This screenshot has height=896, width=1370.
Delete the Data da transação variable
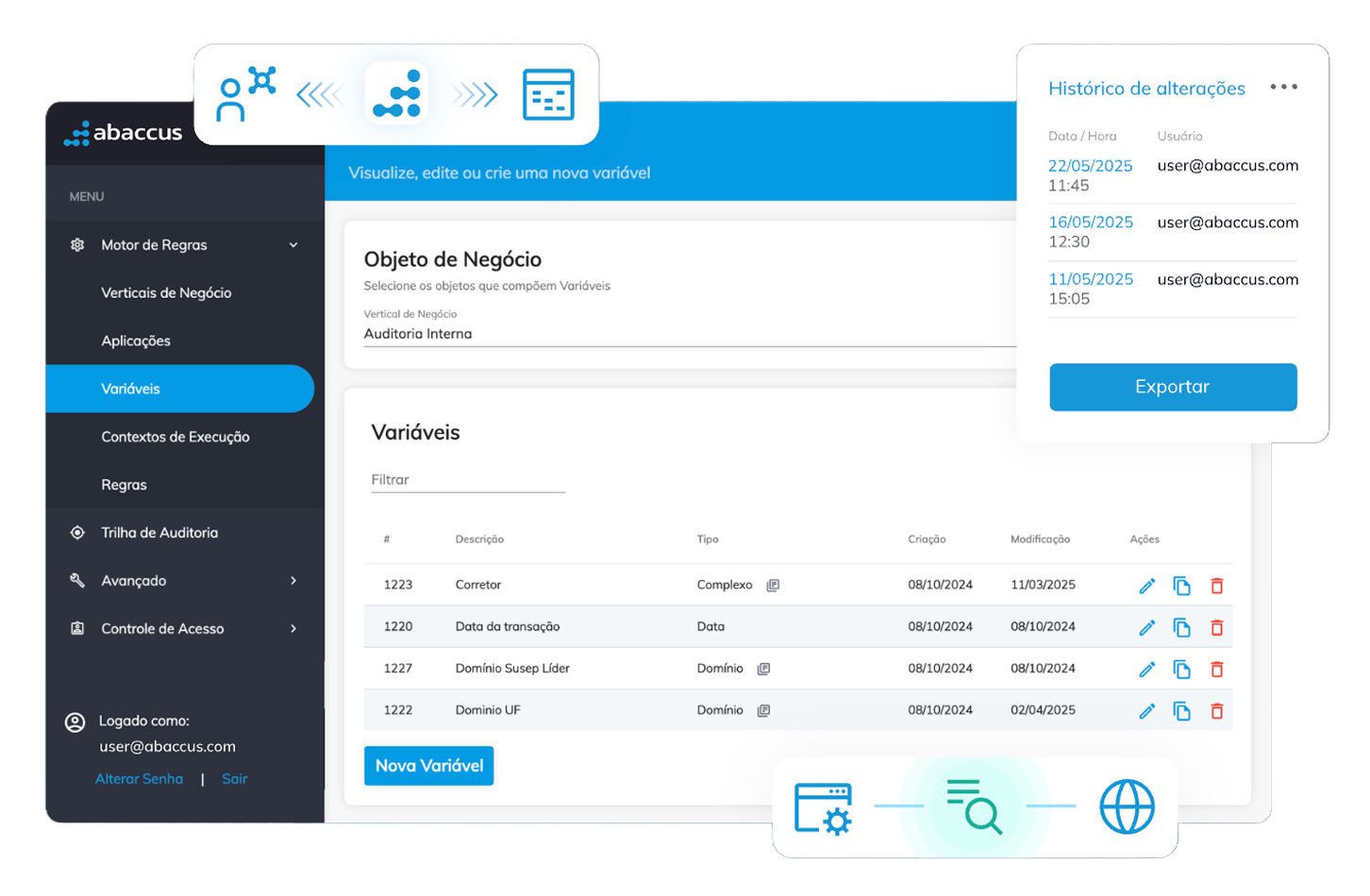pos(1217,627)
